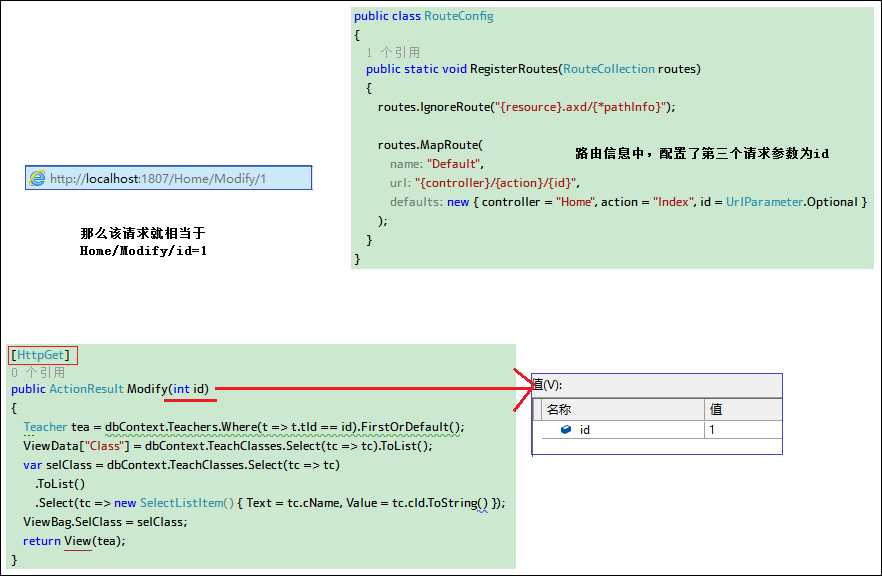This screenshot has height=576, width=882.
Task: Select the value cell showing 1
Action: (x=743, y=430)
